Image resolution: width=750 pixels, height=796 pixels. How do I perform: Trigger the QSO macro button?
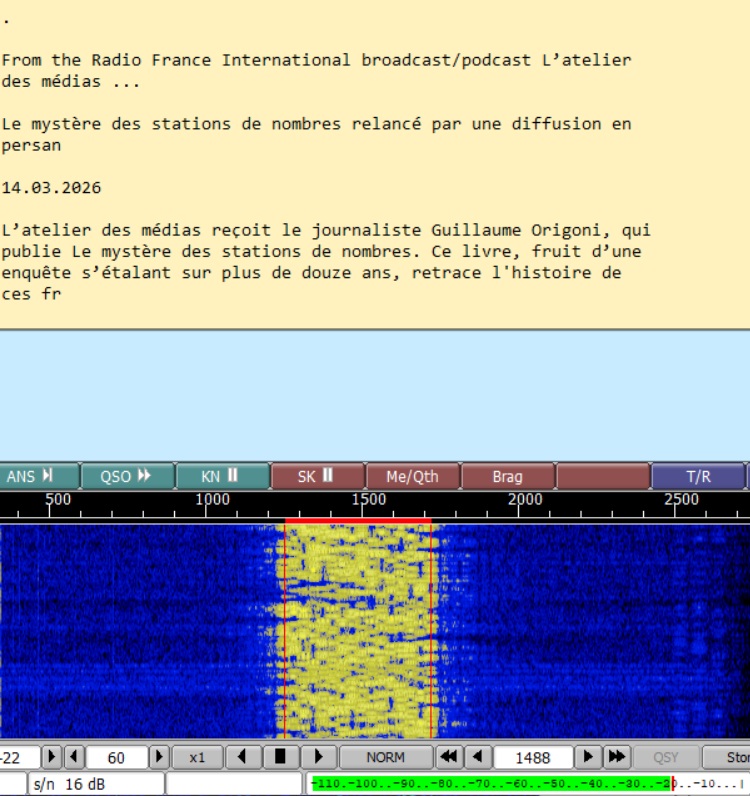click(x=128, y=476)
